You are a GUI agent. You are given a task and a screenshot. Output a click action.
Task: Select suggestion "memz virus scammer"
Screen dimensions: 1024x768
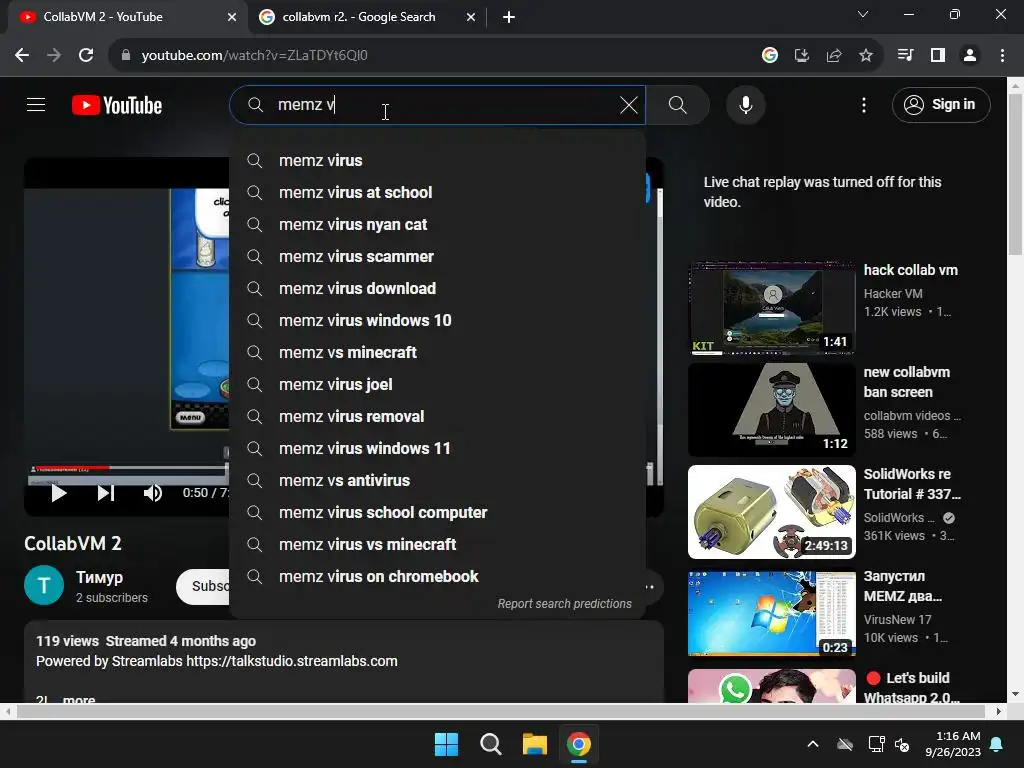coord(437,257)
